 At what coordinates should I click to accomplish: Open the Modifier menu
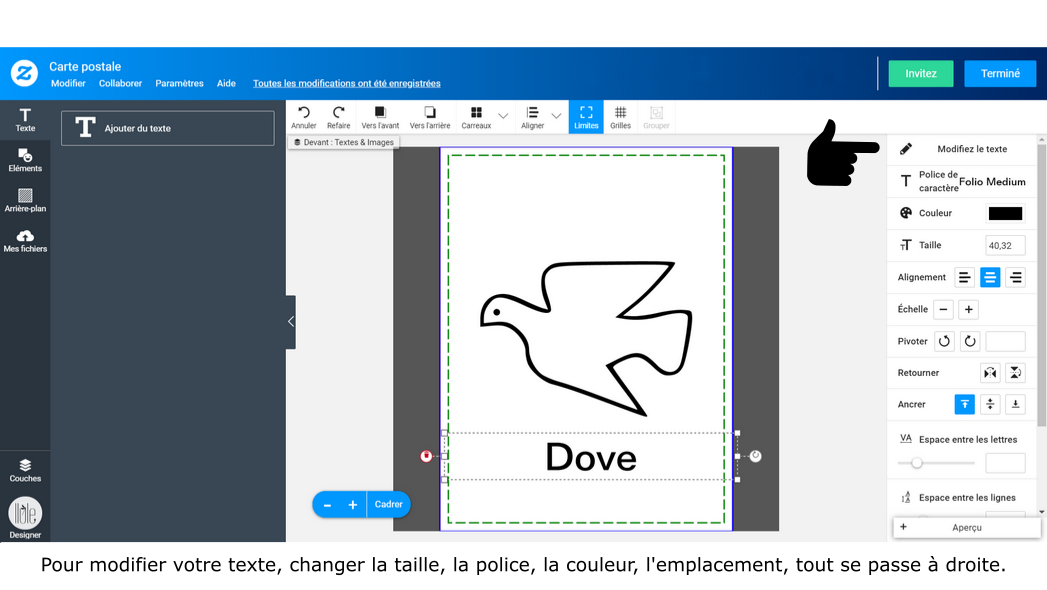[x=68, y=83]
